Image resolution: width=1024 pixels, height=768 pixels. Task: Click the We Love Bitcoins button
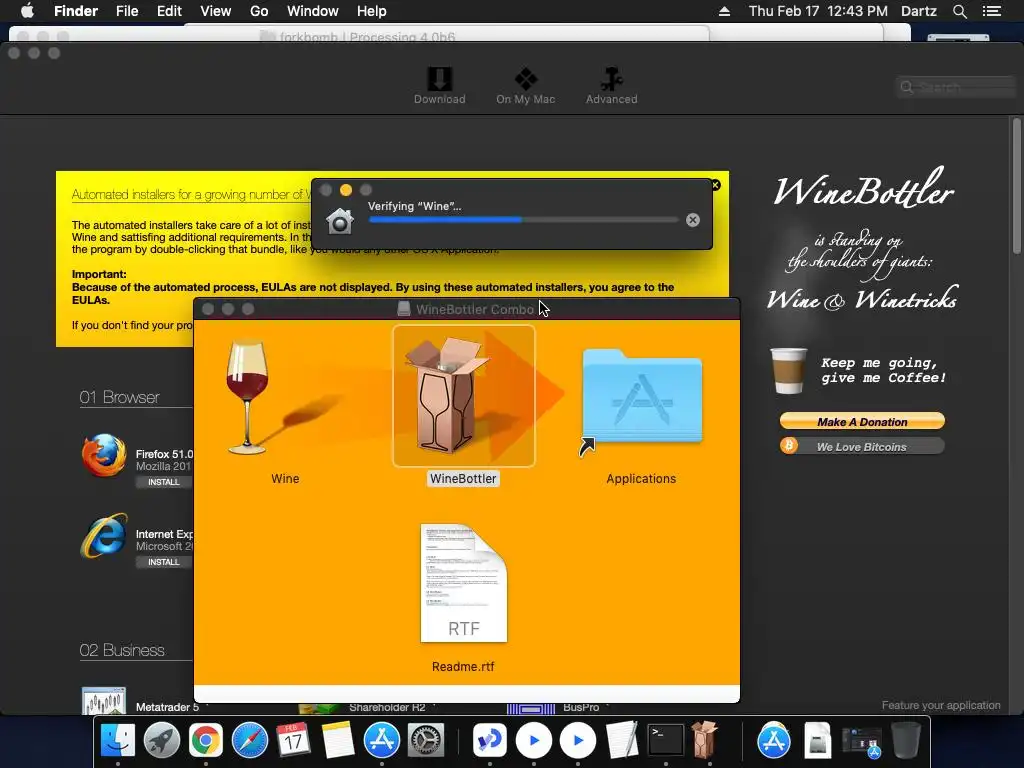coord(862,447)
